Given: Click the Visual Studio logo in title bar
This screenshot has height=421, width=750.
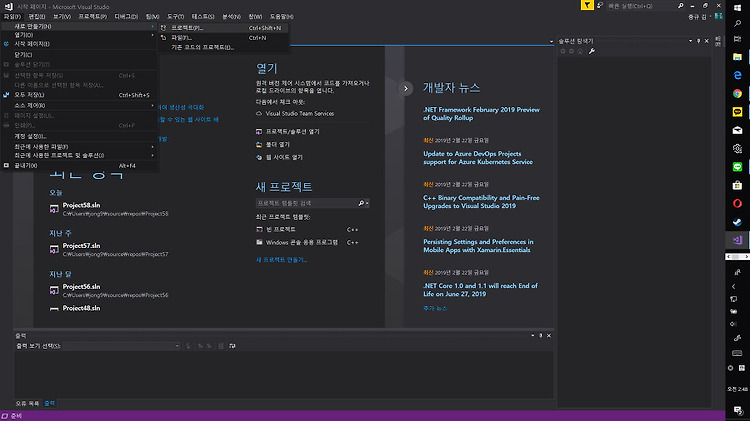Looking at the screenshot, I should pos(8,6).
